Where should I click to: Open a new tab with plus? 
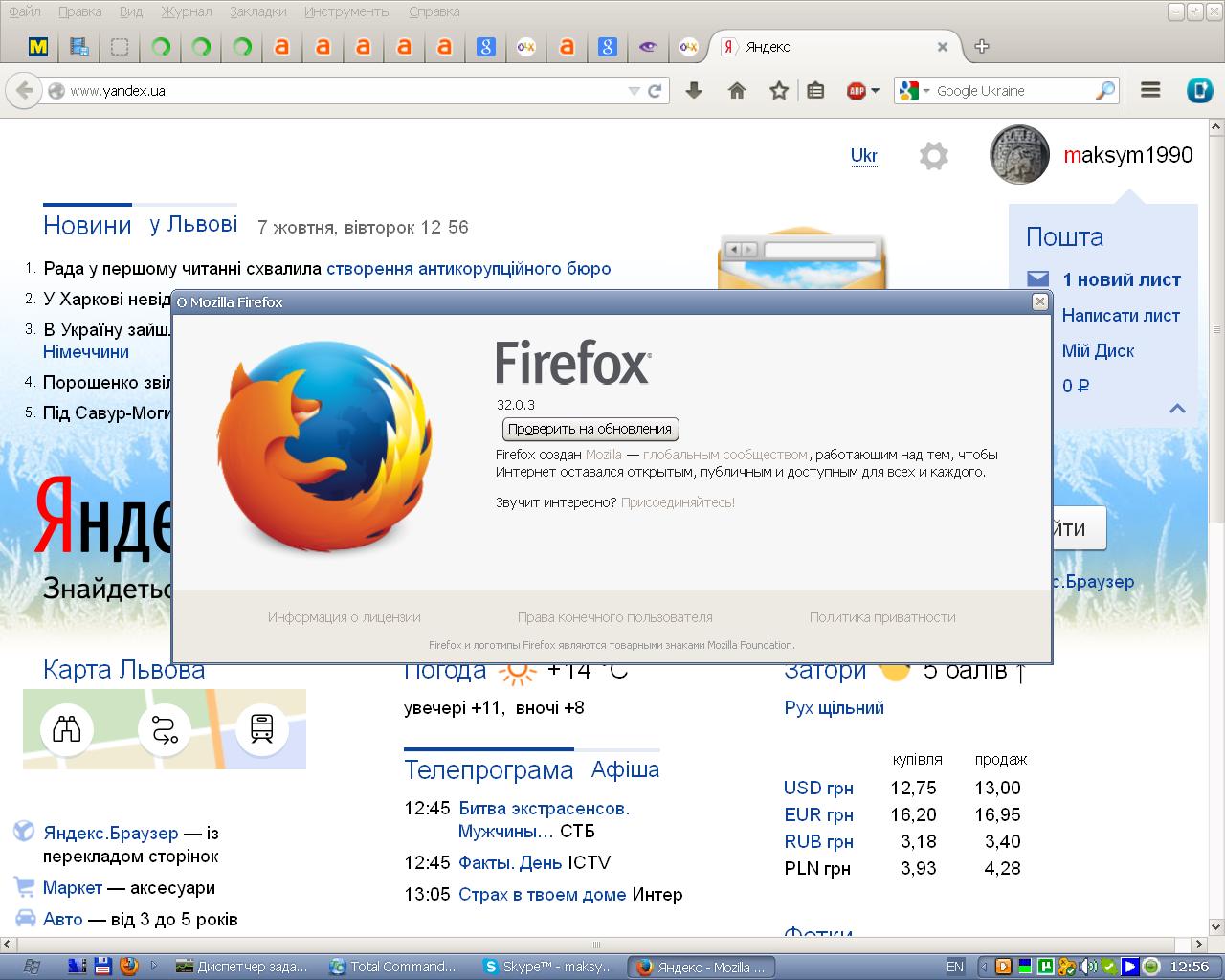981,46
